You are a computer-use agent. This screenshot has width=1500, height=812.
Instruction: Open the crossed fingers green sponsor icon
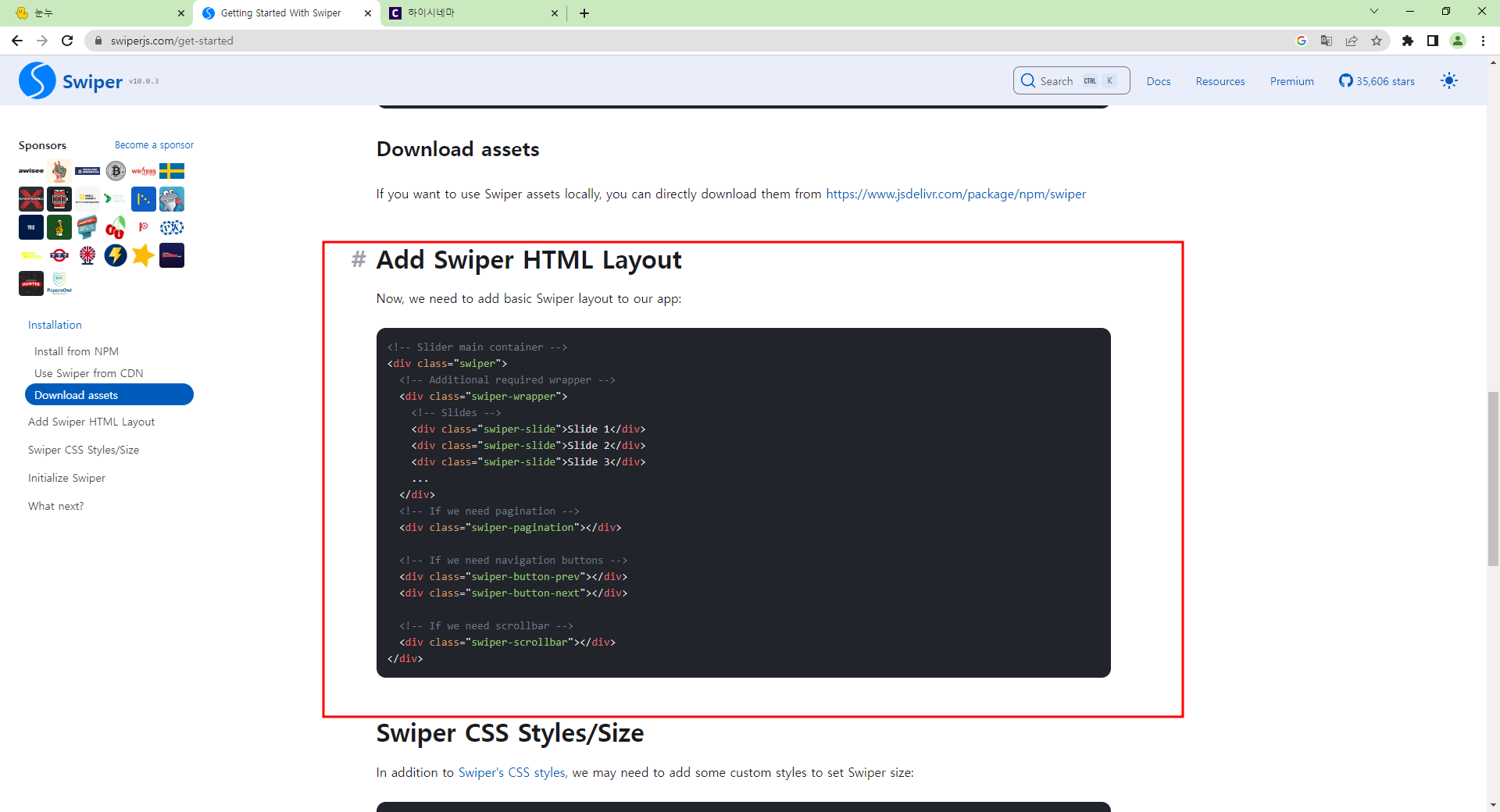point(59,227)
